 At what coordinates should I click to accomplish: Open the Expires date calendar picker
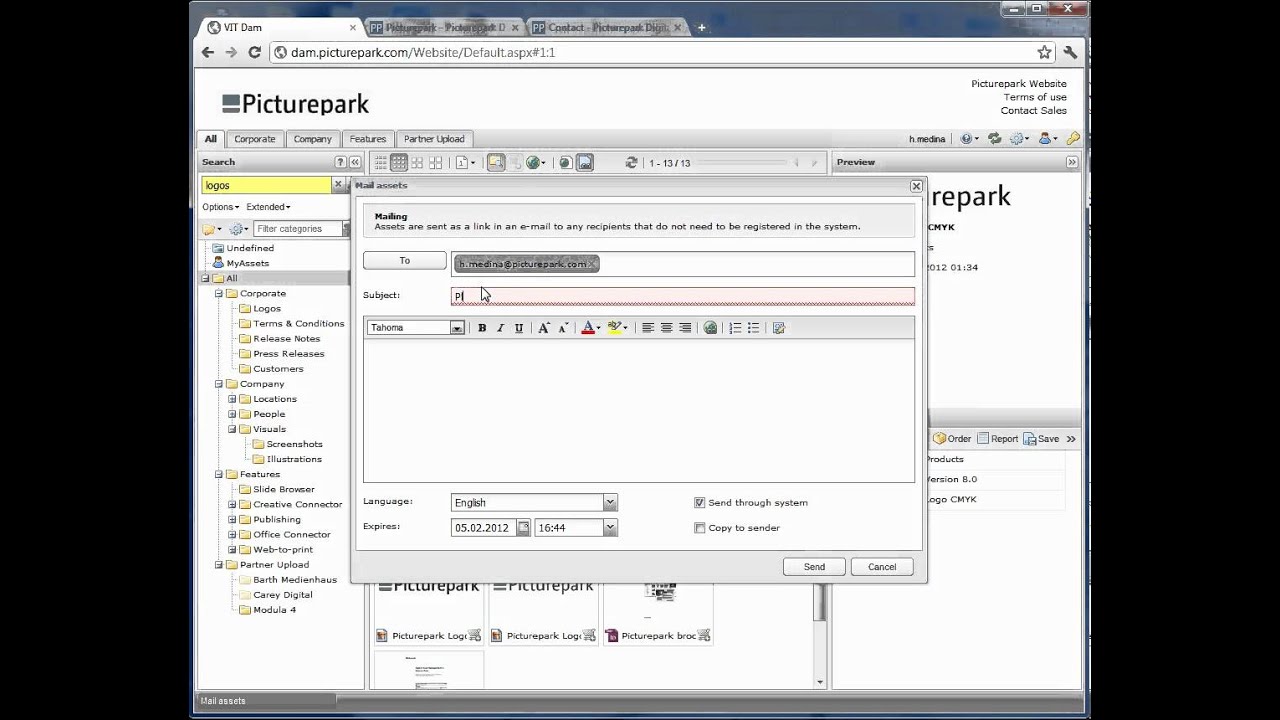coord(523,528)
